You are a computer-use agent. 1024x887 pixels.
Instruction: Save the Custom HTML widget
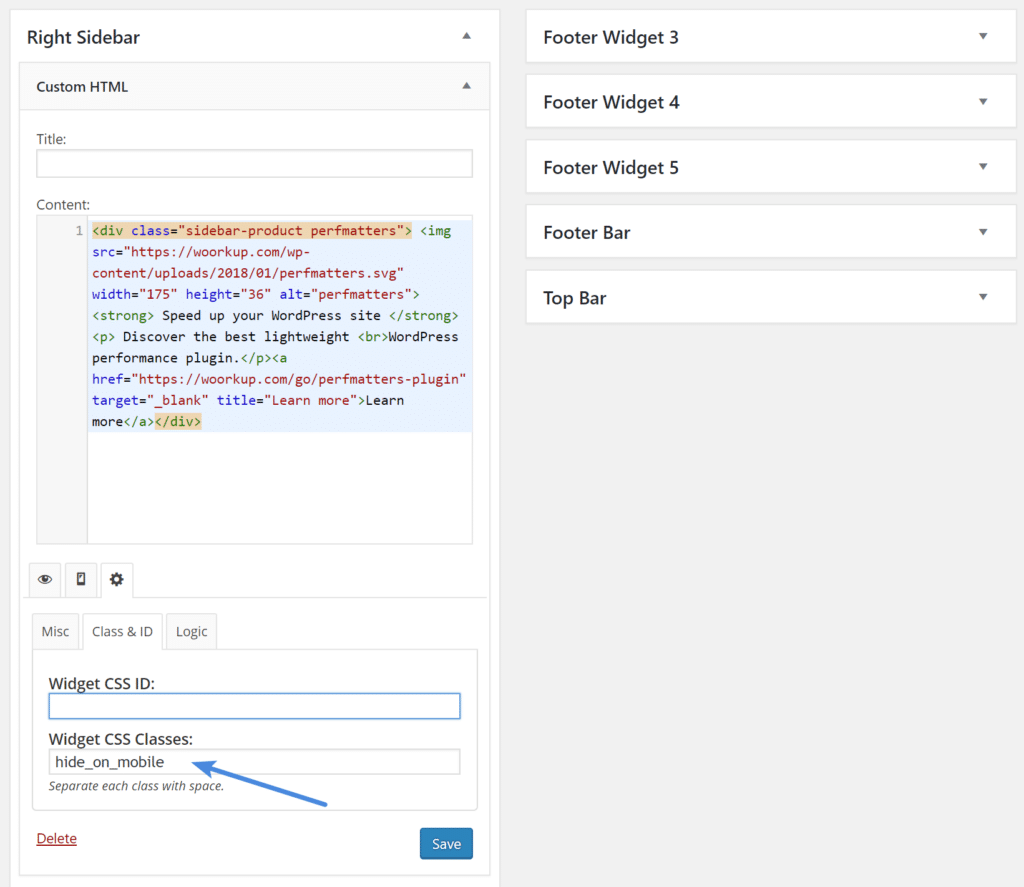446,844
